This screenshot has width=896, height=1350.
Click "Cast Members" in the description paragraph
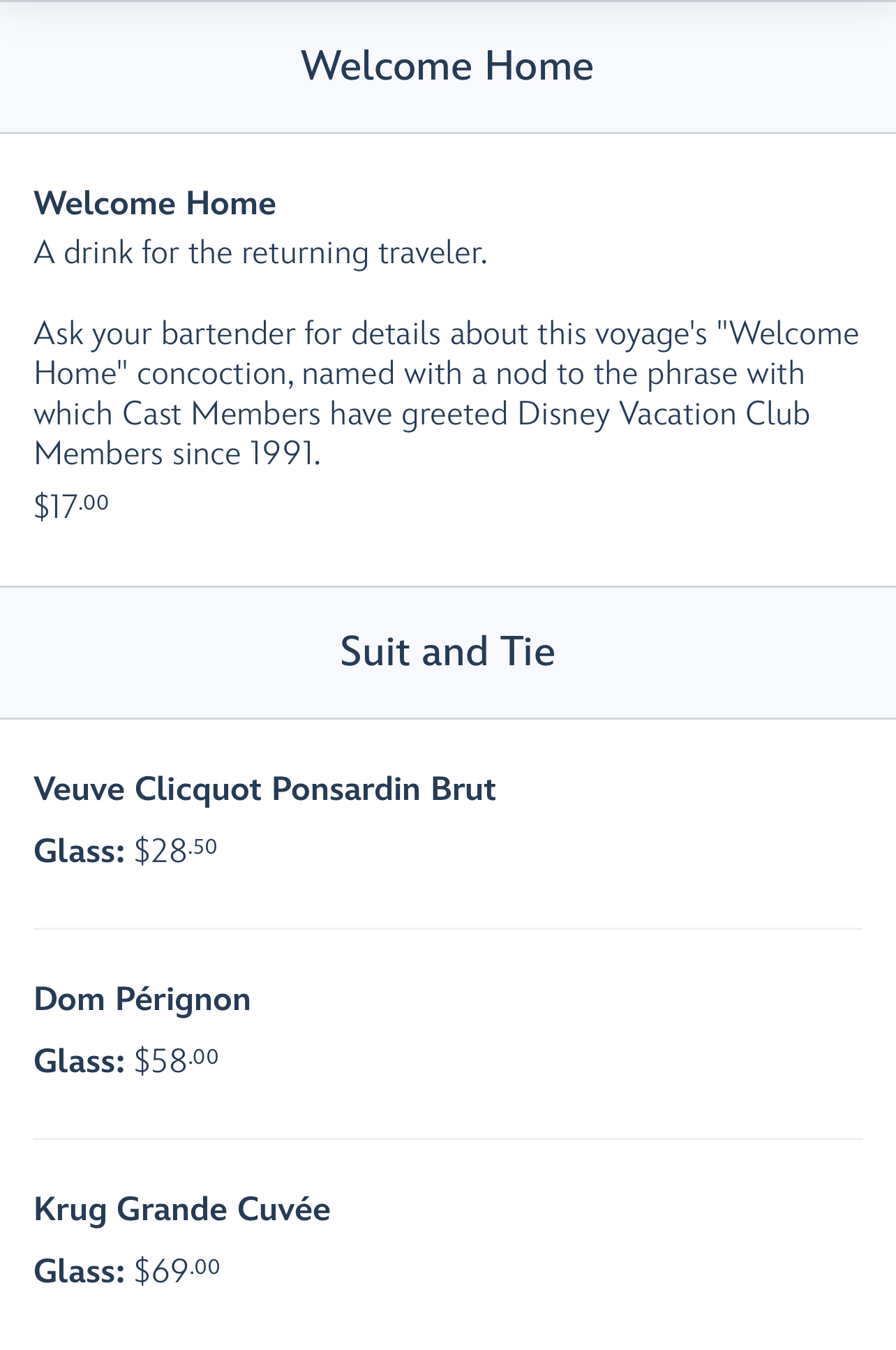tap(221, 414)
